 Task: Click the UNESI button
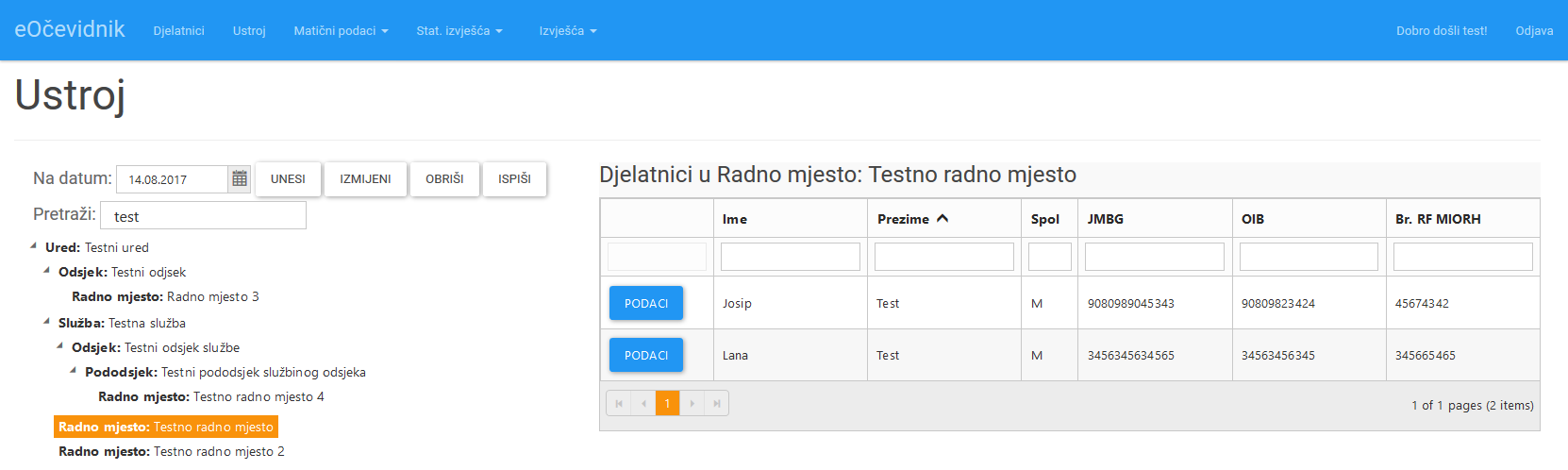288,178
